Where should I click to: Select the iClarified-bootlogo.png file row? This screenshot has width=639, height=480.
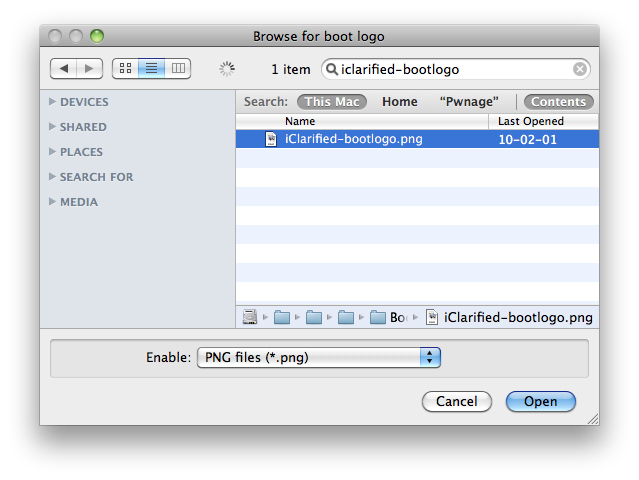417,139
